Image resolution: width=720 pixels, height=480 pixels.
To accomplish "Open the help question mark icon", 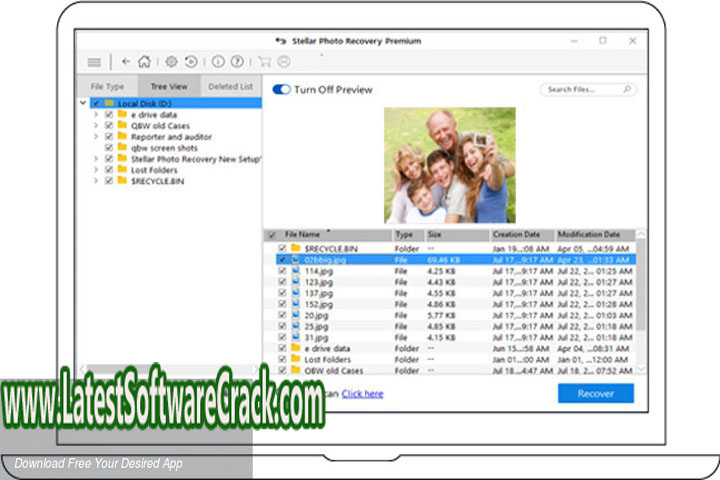I will [x=237, y=62].
